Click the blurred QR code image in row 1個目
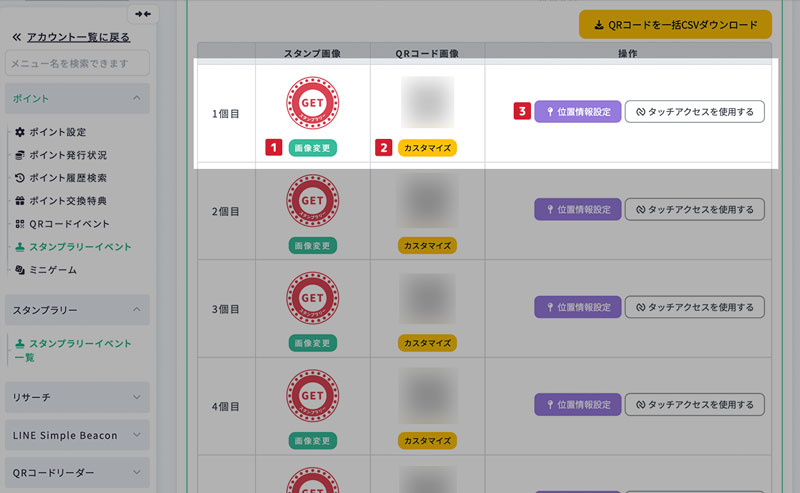Image resolution: width=800 pixels, height=493 pixels. (x=427, y=102)
